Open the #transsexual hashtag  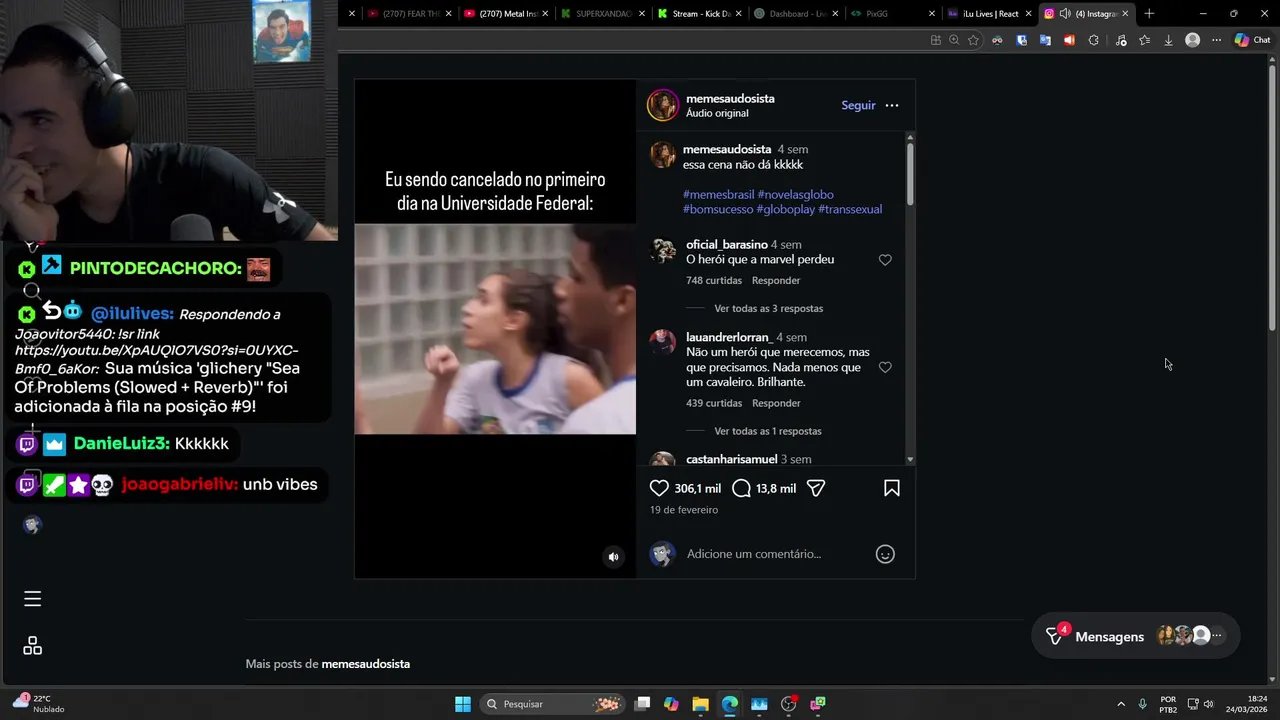pyautogui.click(x=850, y=209)
